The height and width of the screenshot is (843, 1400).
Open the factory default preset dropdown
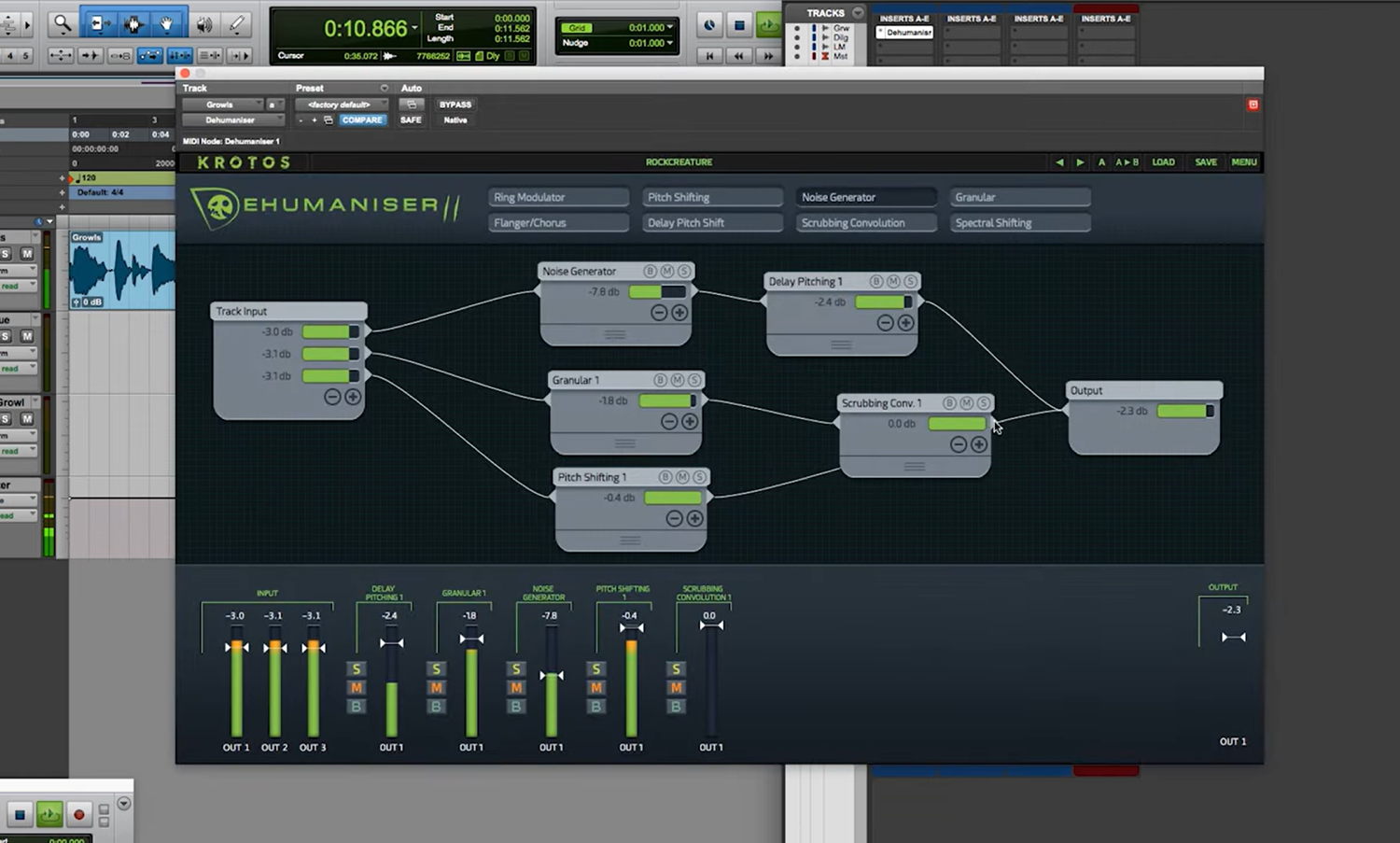click(x=340, y=105)
